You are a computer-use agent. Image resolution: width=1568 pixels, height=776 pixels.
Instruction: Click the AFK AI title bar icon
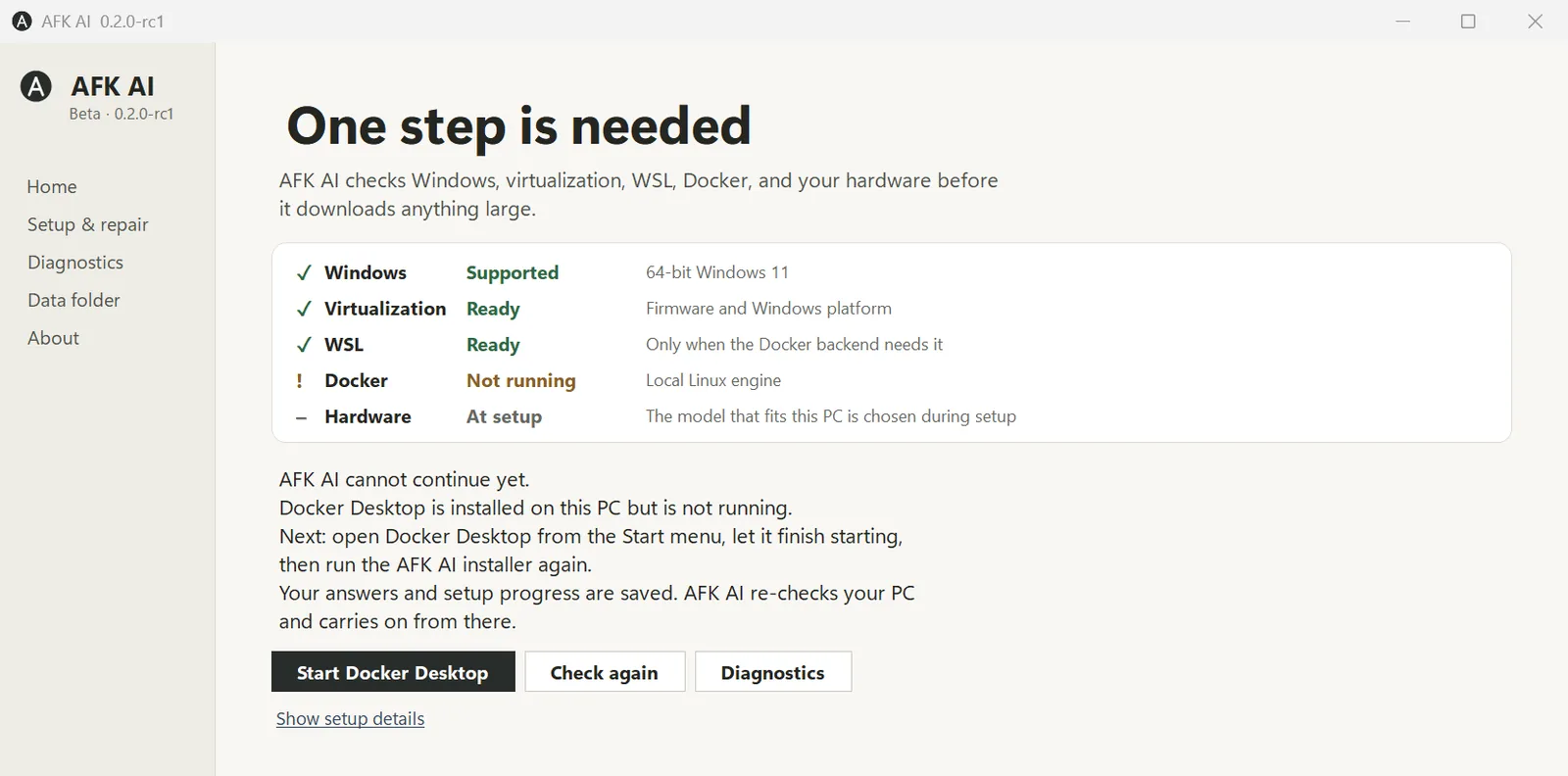(x=22, y=22)
